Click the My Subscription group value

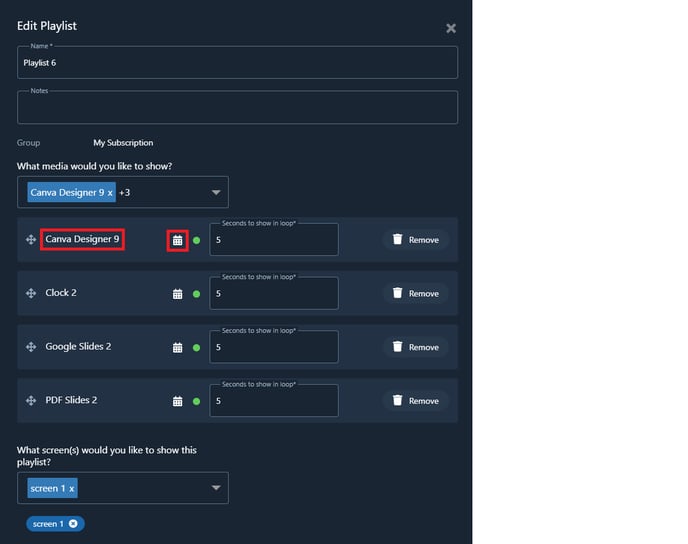(123, 143)
